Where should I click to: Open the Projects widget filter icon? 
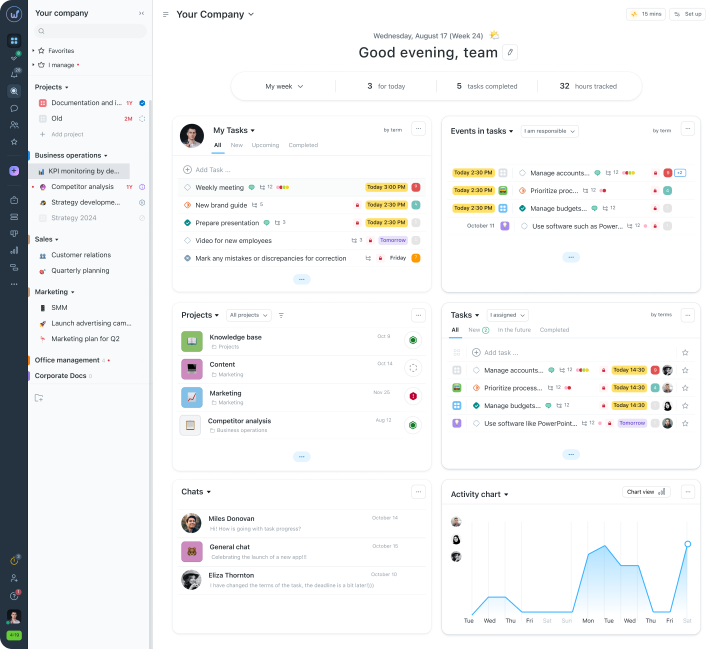click(x=281, y=316)
